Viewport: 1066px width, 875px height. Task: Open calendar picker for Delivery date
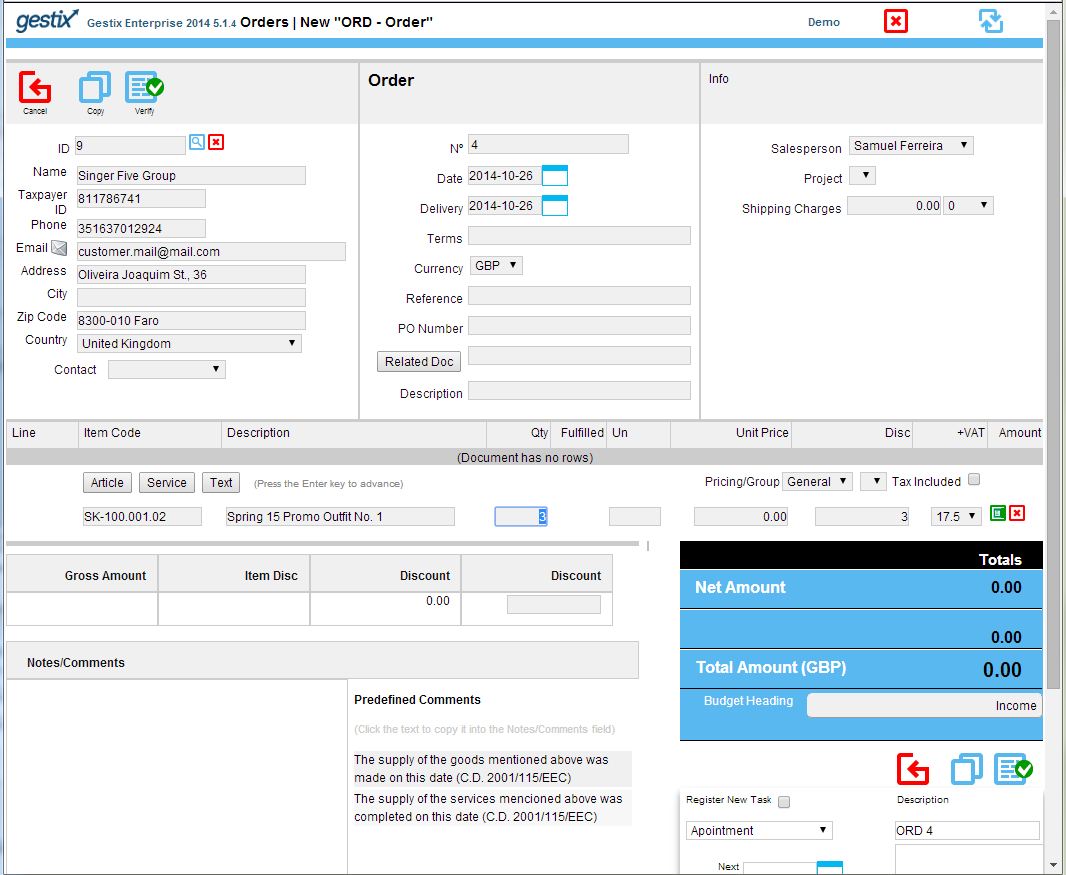point(555,205)
